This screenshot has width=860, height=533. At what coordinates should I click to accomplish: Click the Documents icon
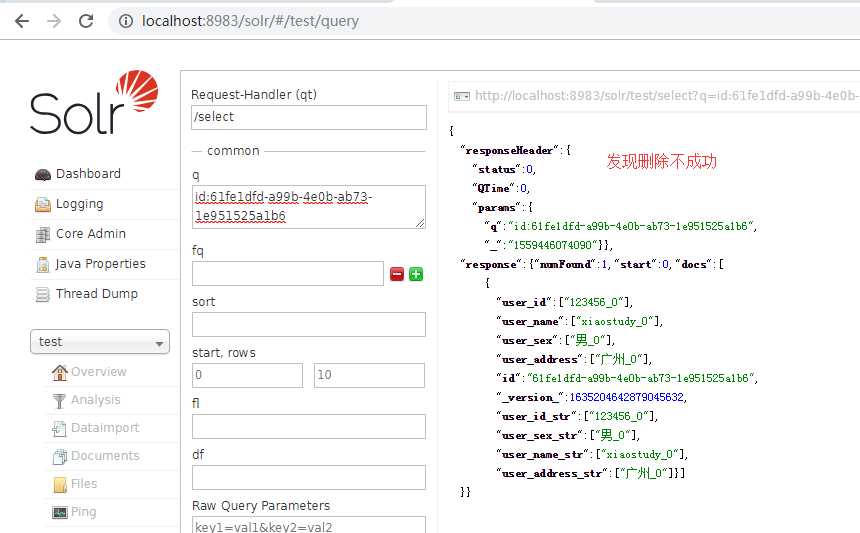(x=59, y=457)
